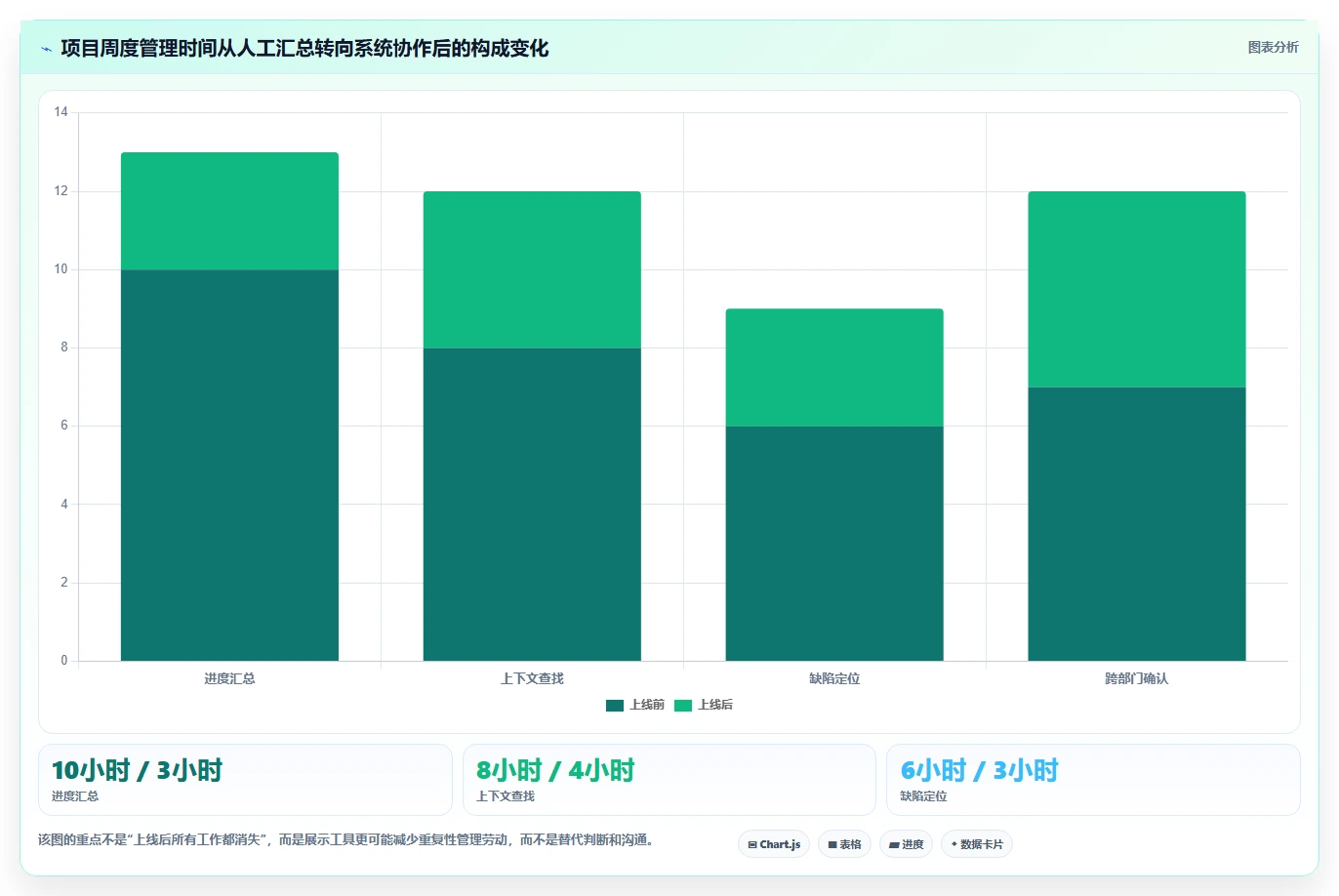
Task: Click the 跨部门确认 上线前 dark bar segment
Action: pyautogui.click(x=1137, y=524)
